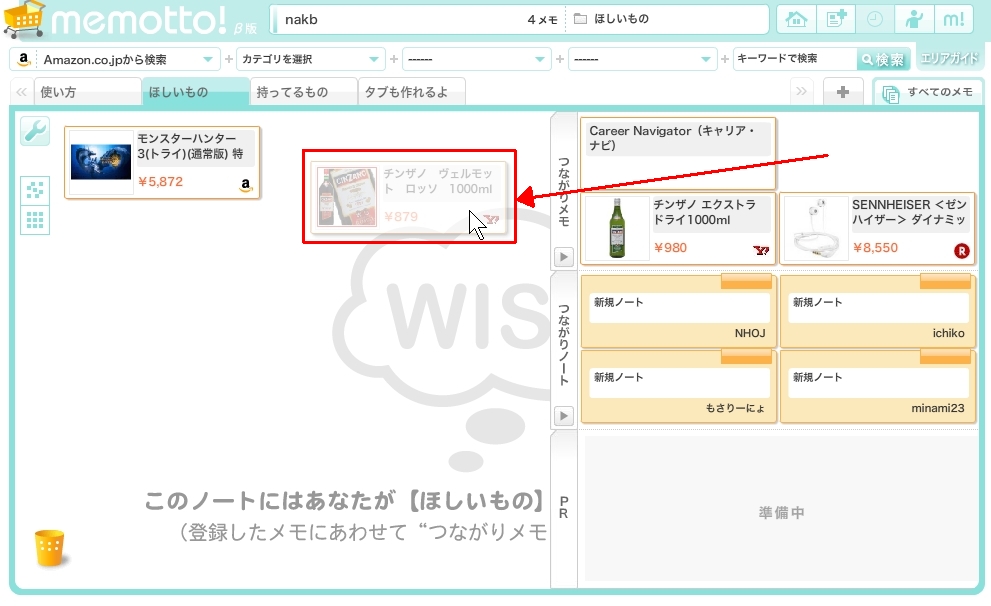Expand the つながりノート panel play arrow
991x606 pixels.
564,416
